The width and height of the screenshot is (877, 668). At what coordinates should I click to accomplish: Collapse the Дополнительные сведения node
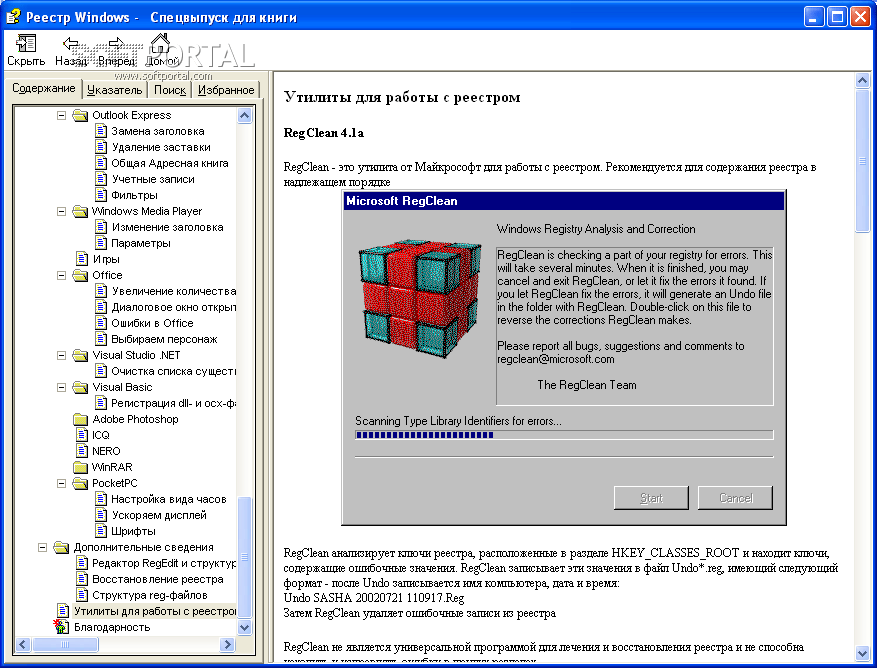tap(43, 548)
